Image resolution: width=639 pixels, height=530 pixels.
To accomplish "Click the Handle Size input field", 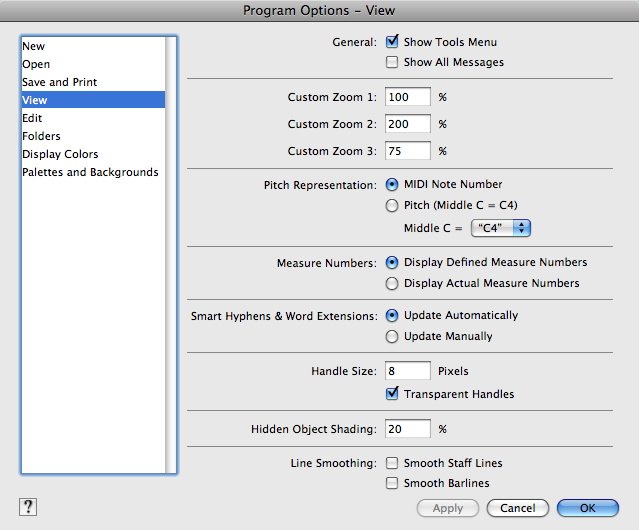I will [408, 371].
